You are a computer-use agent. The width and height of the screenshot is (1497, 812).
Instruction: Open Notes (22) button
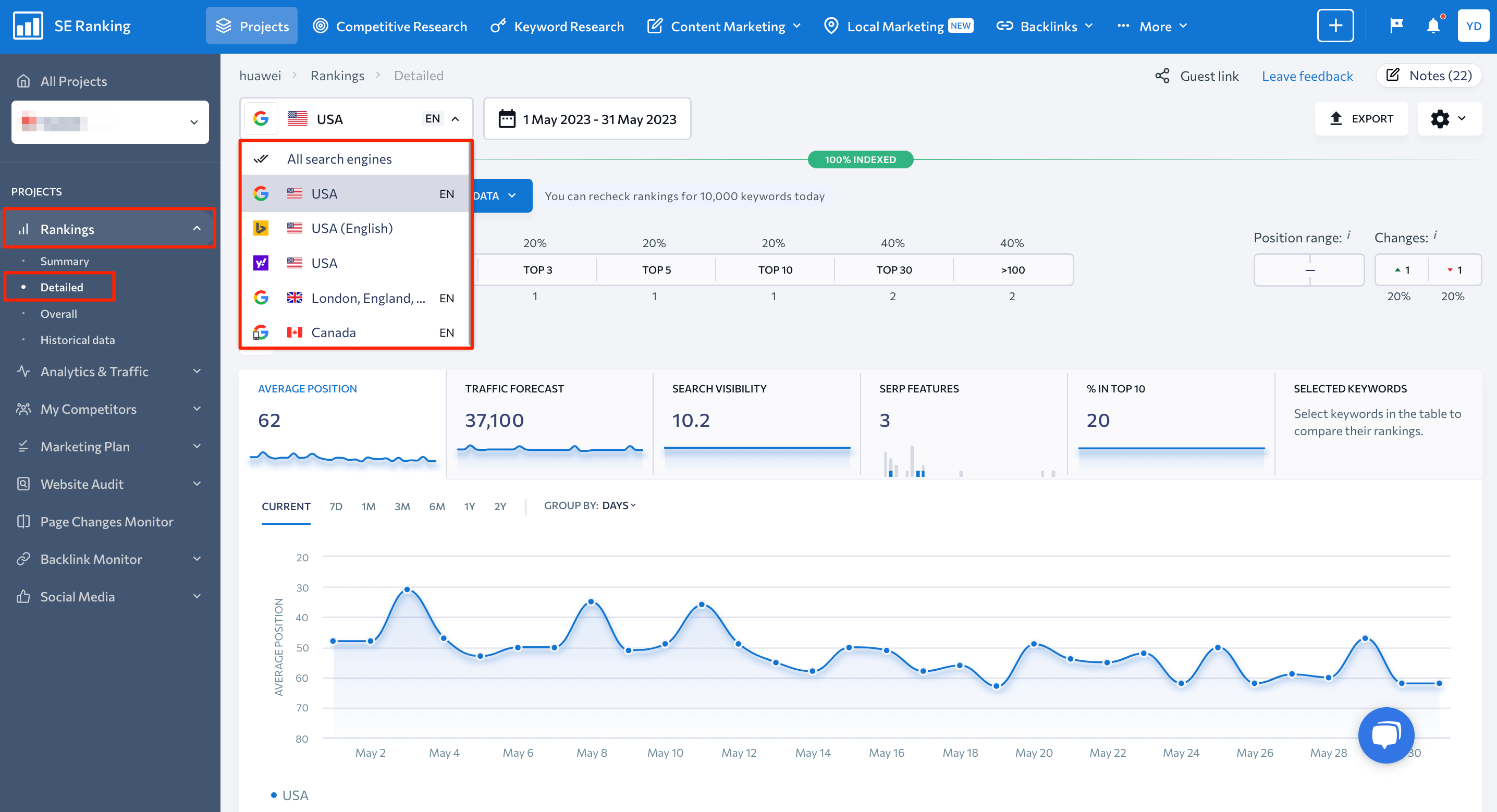[x=1428, y=76]
